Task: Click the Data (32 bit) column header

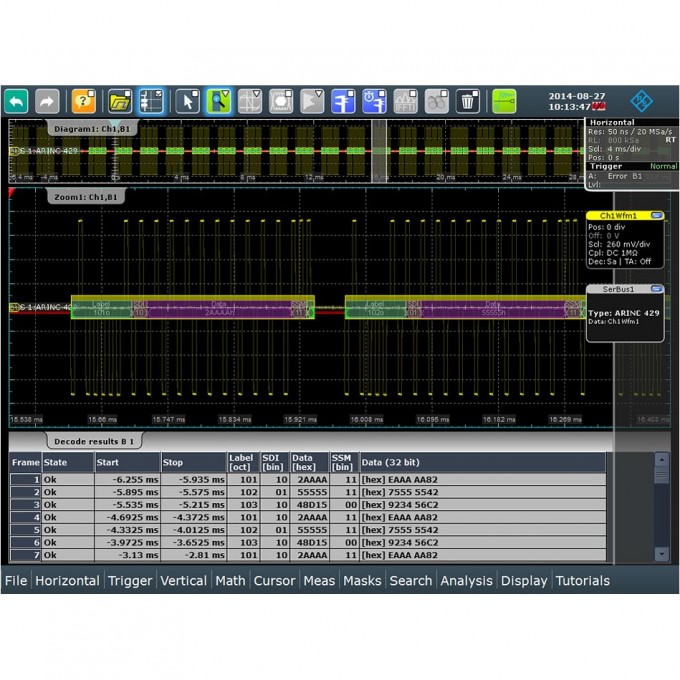Action: coord(483,462)
